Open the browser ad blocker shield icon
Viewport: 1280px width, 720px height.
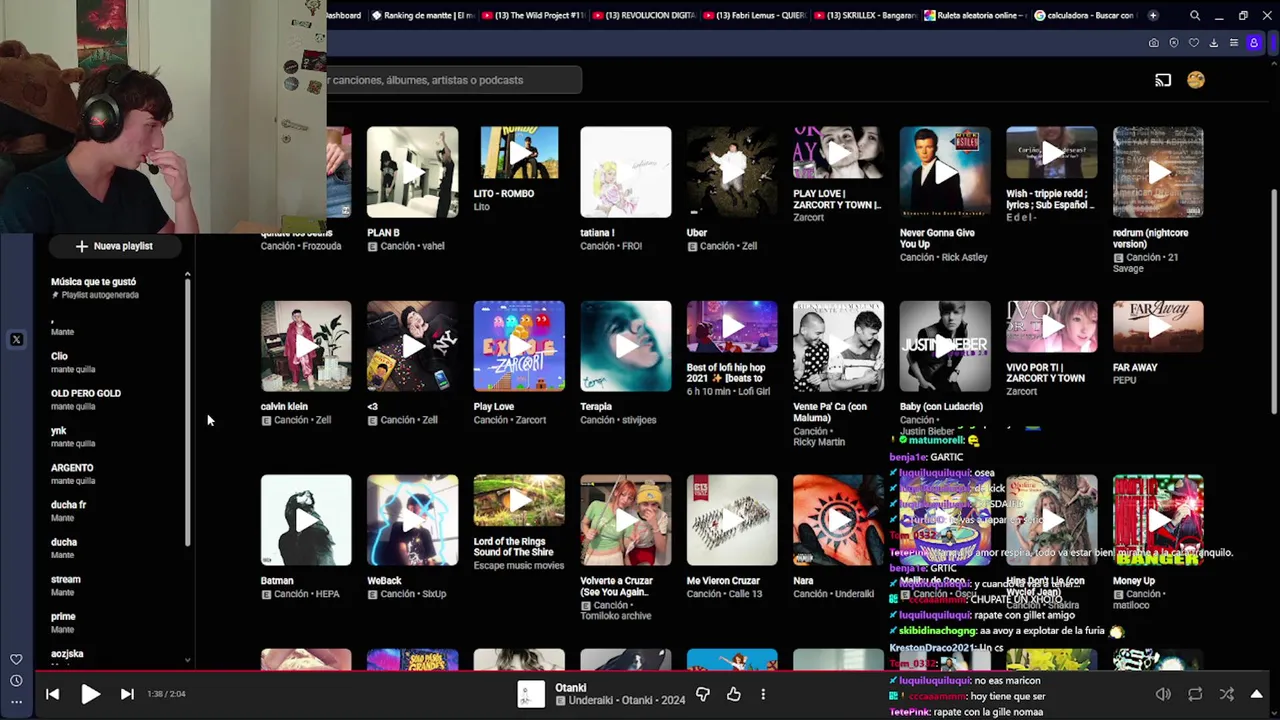pos(1174,43)
